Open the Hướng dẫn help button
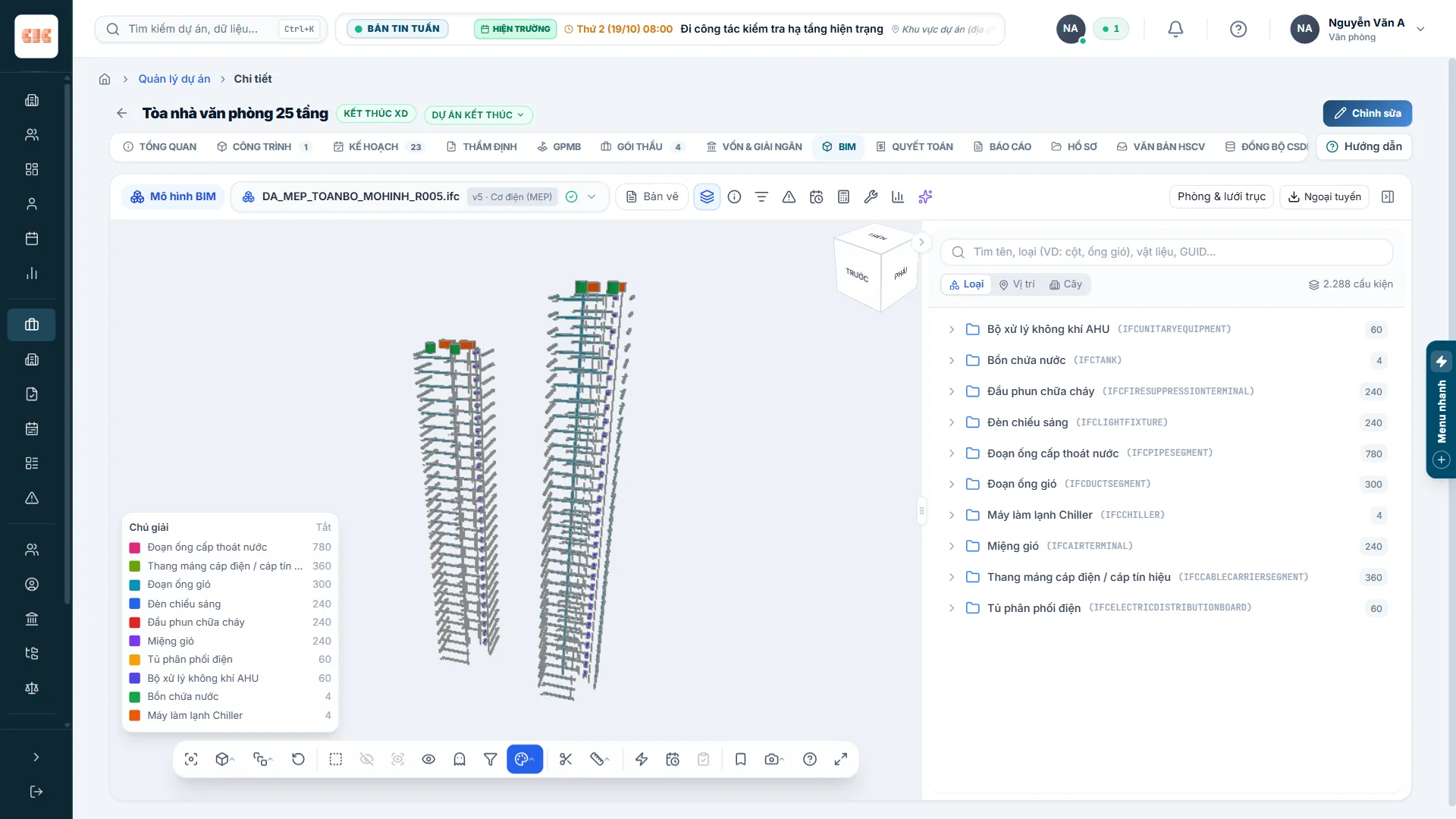This screenshot has width=1456, height=819. click(x=1363, y=147)
